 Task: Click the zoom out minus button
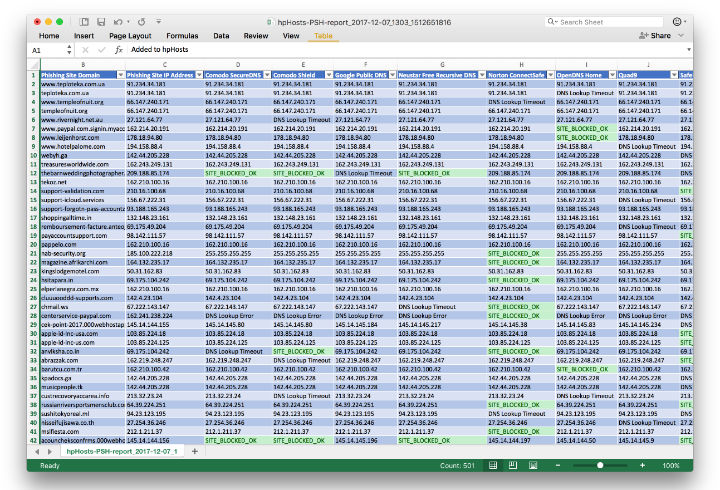558,465
